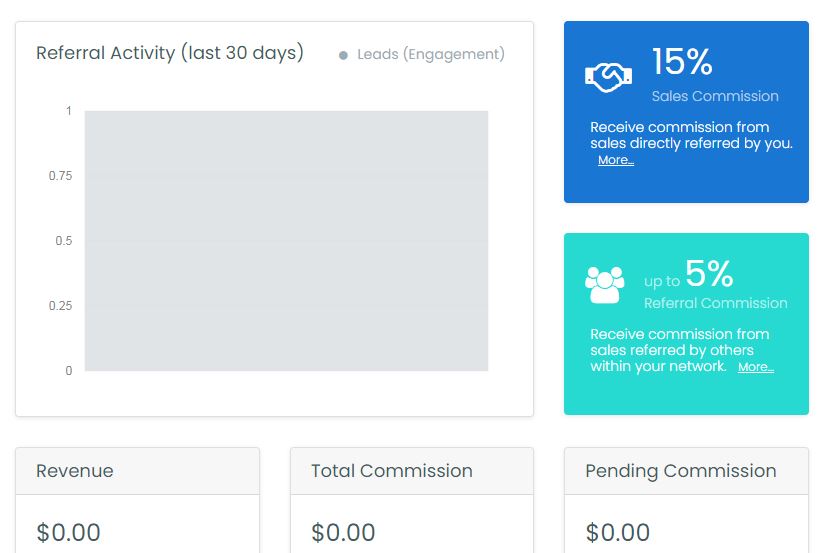Open the More link under Referral Commission
Screen dimensions: 823x553
[755, 367]
